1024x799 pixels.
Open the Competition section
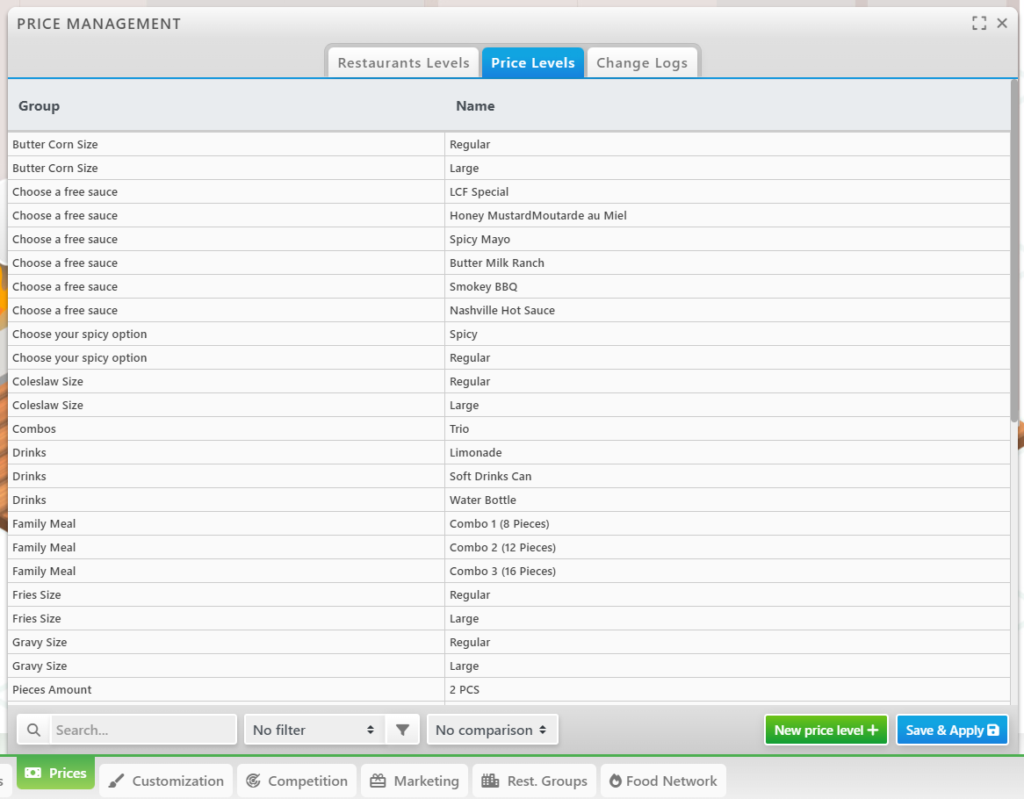296,781
